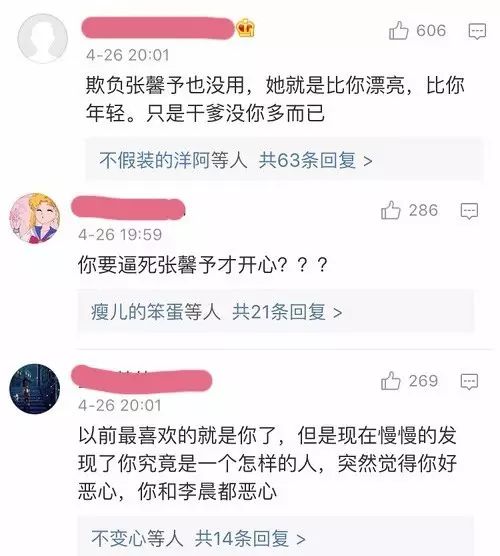This screenshot has height=556, width=500.
Task: Click the redacted username of first commenter
Action: coord(158,28)
